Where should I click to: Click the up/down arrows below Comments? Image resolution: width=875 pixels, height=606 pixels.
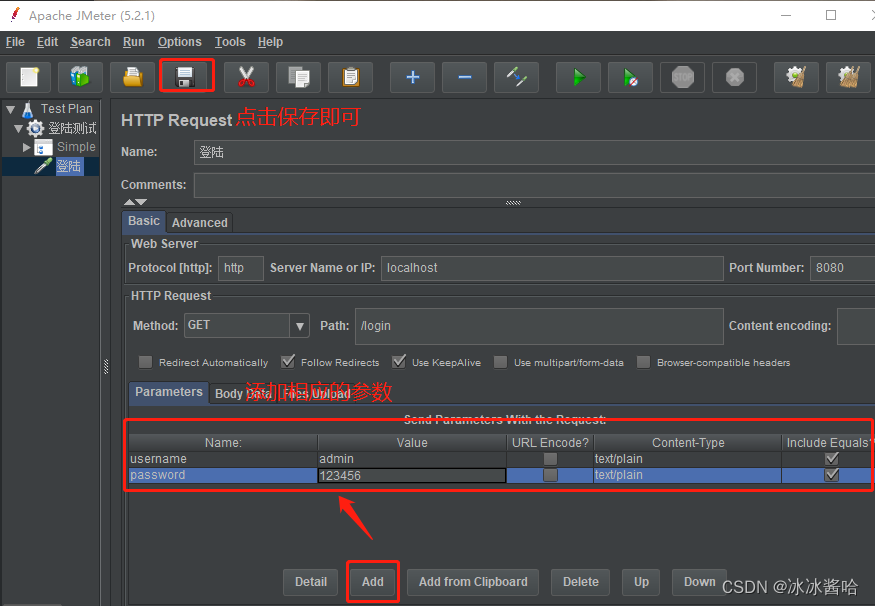[135, 201]
